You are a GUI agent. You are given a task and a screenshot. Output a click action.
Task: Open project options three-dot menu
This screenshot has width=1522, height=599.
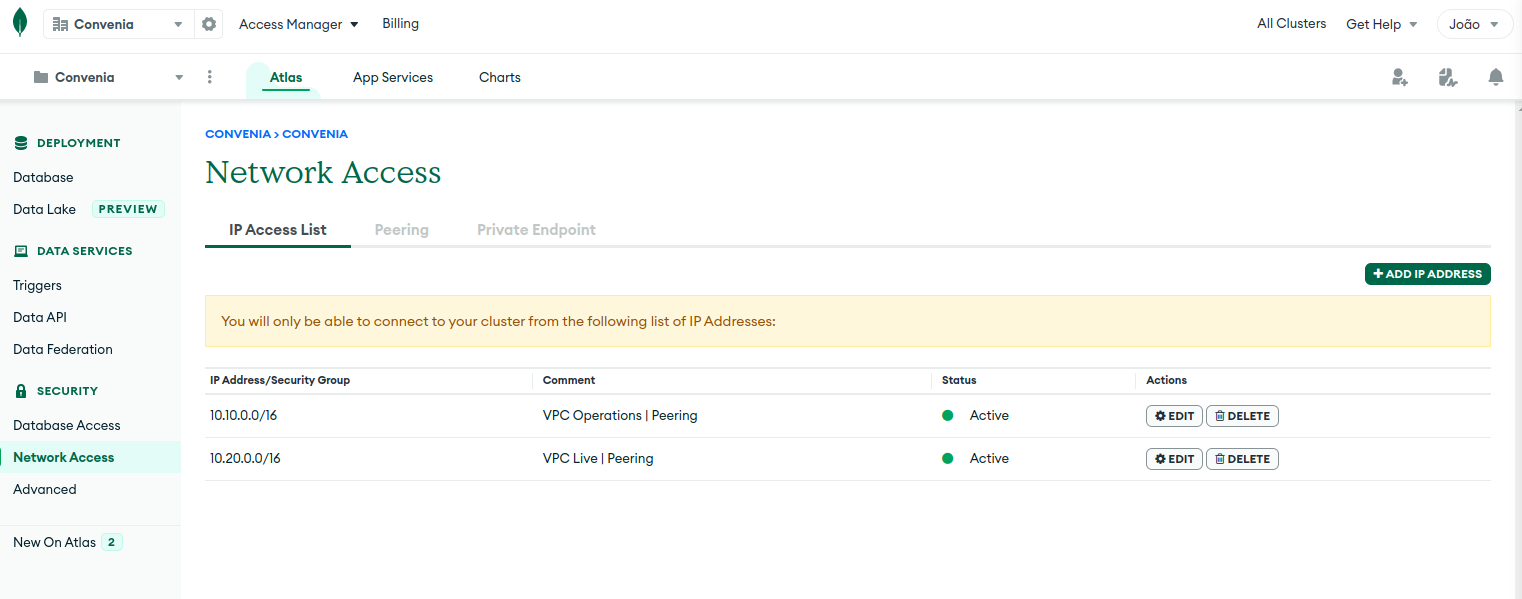(x=210, y=77)
